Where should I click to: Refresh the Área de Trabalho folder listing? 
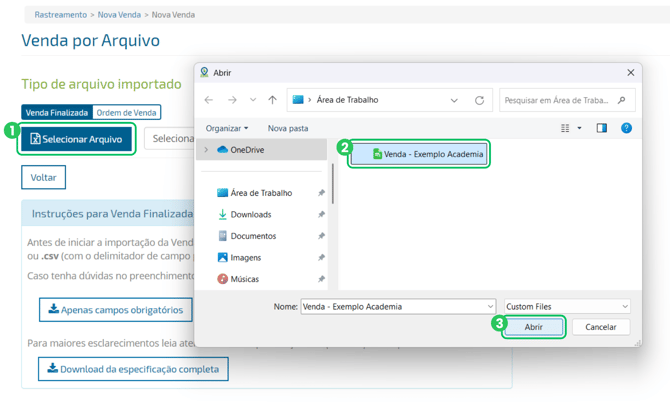(x=479, y=100)
